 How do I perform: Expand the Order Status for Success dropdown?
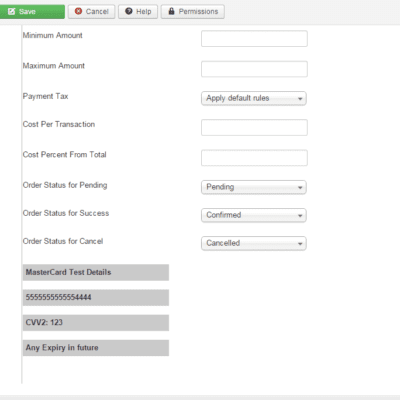click(x=254, y=215)
